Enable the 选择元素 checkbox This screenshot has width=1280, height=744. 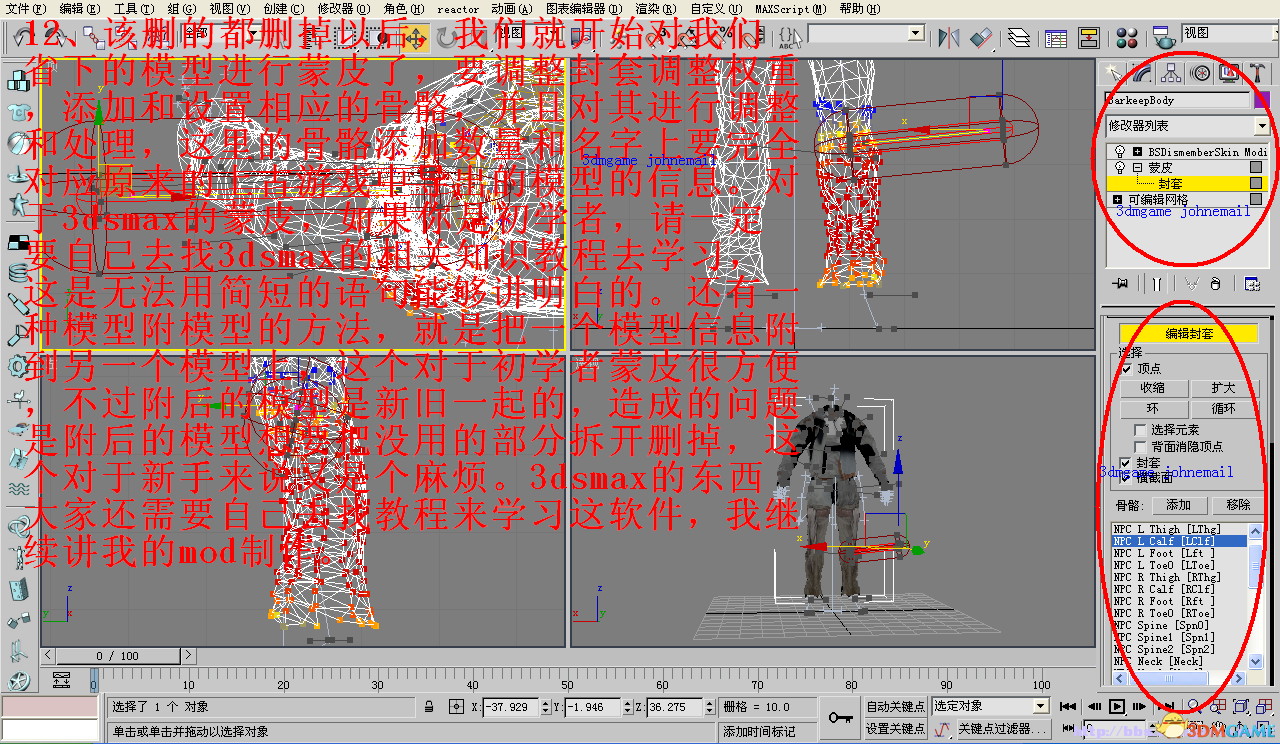pyautogui.click(x=1140, y=430)
